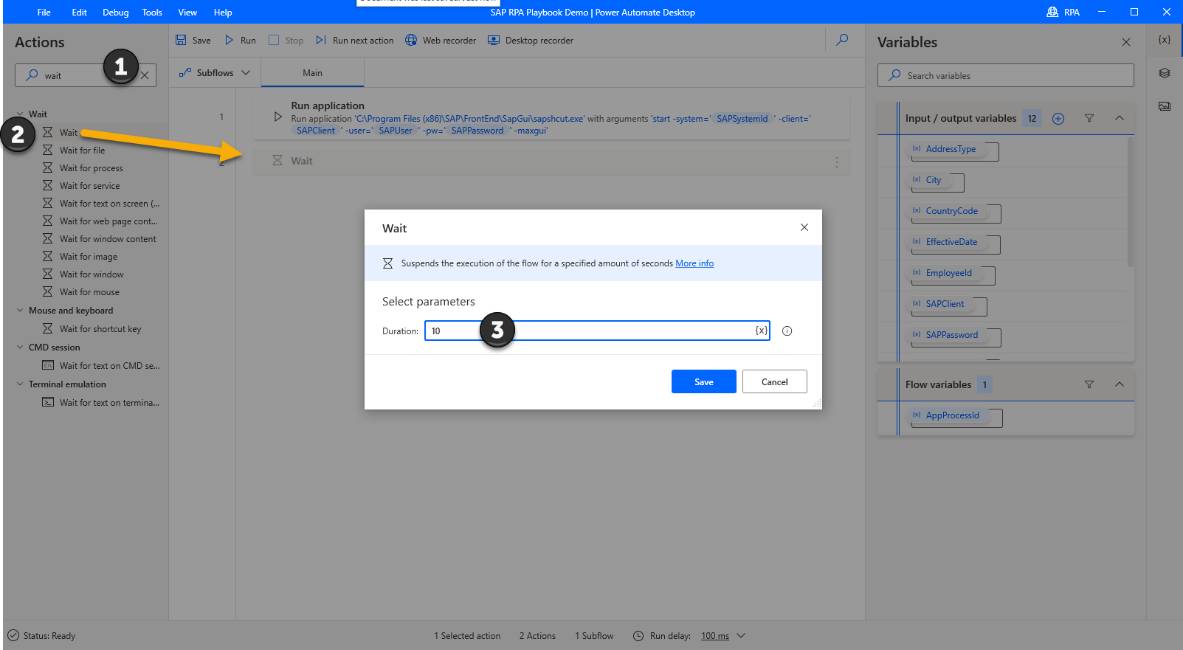Click Run next action
This screenshot has height=650, width=1183.
pyautogui.click(x=355, y=40)
